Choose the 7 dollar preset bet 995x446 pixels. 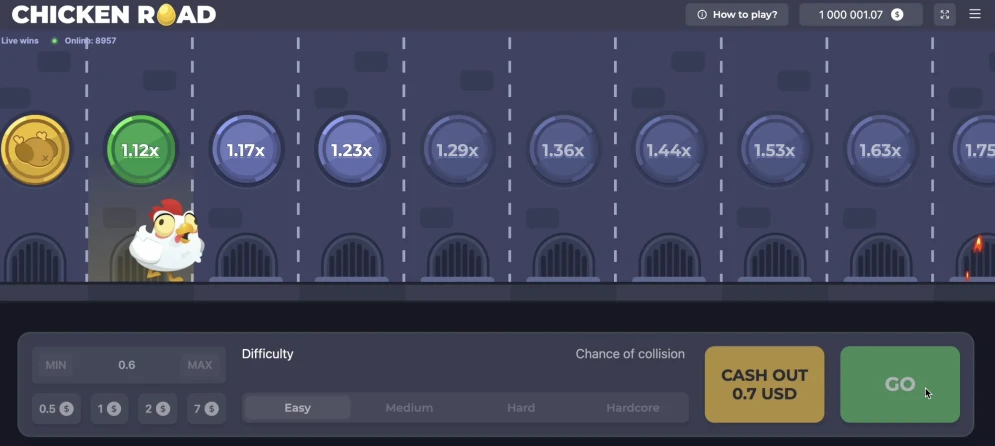pos(206,409)
